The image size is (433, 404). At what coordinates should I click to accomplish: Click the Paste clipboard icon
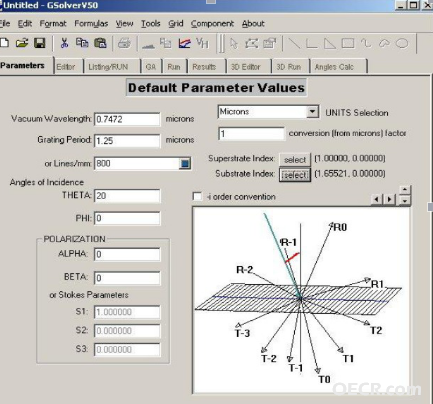coord(100,43)
